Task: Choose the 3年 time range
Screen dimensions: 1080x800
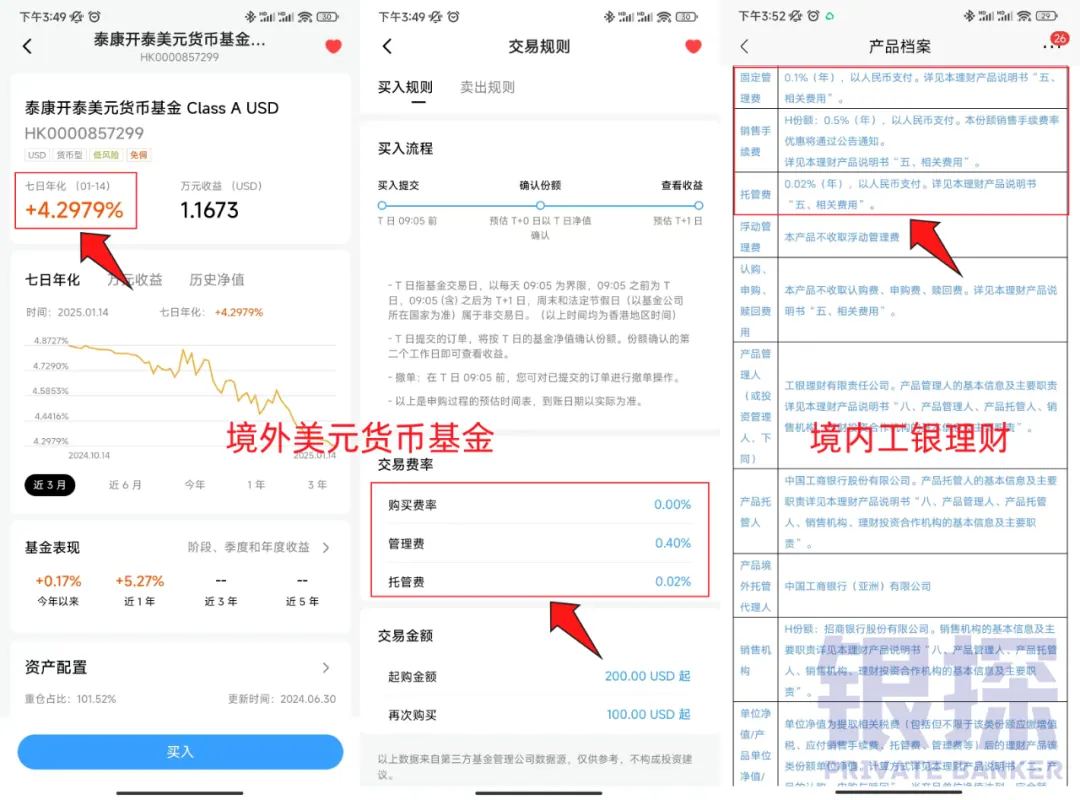Action: tap(317, 485)
